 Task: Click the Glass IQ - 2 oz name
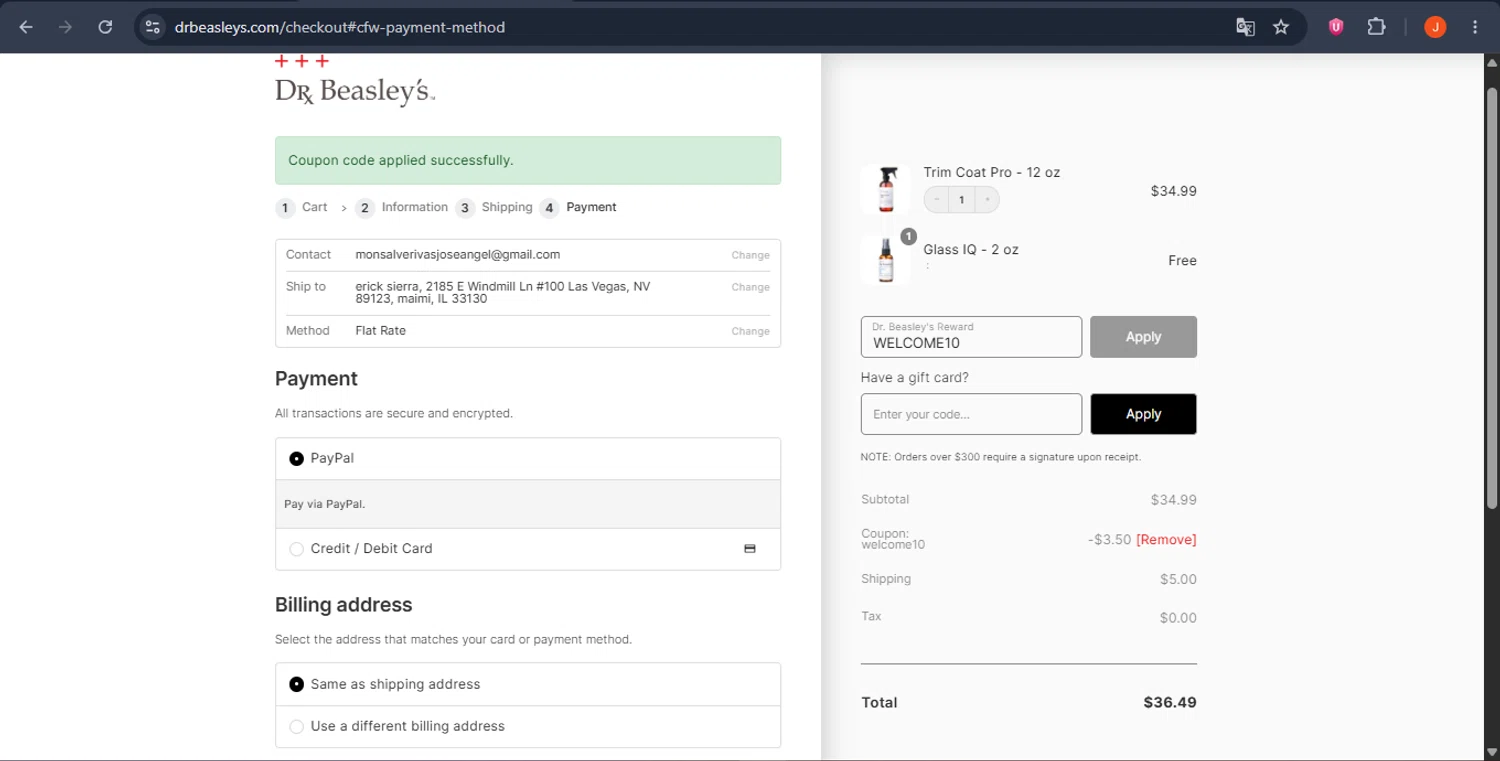tap(971, 250)
